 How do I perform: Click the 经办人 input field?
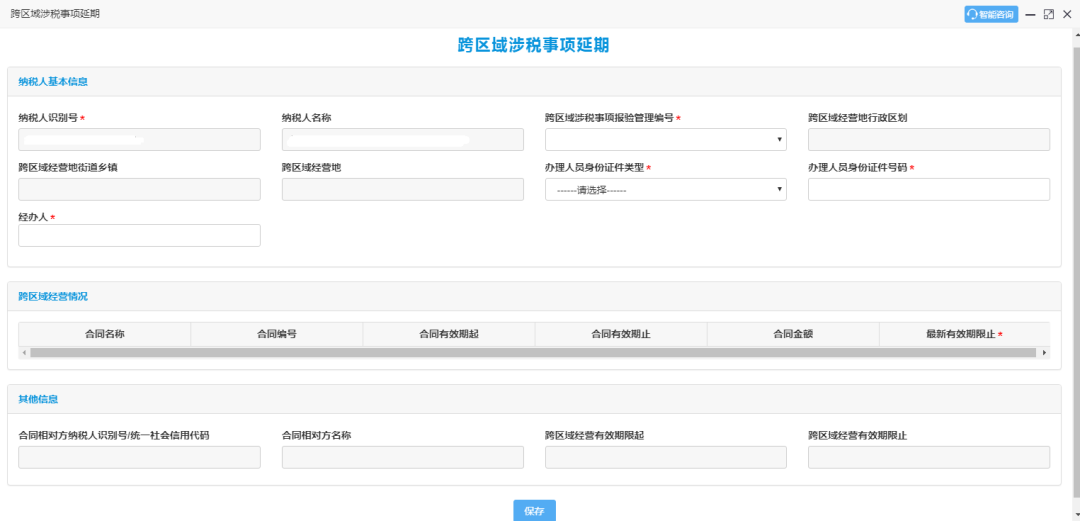click(139, 236)
